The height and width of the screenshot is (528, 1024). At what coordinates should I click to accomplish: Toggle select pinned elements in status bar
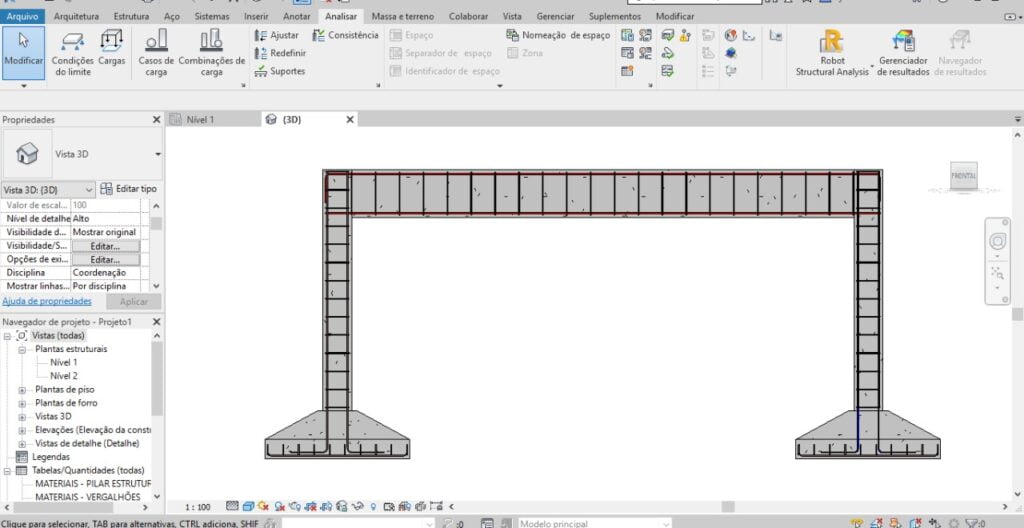pos(895,523)
